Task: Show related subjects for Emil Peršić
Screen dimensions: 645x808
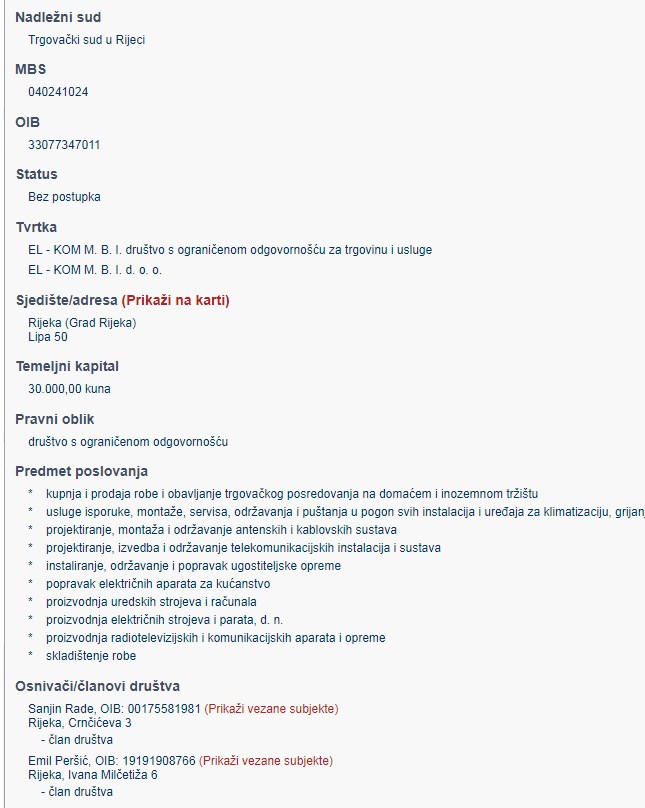Action: click(265, 761)
